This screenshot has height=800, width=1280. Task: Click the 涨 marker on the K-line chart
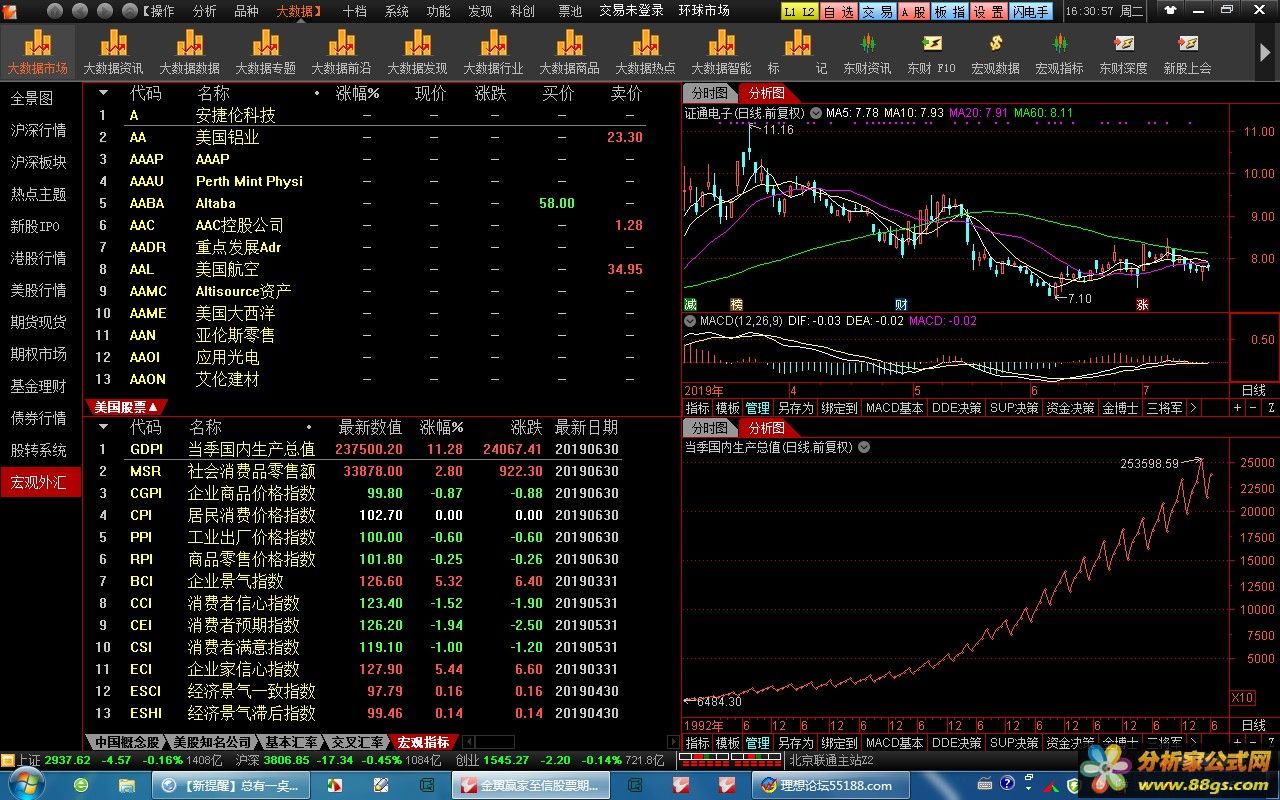point(1142,304)
